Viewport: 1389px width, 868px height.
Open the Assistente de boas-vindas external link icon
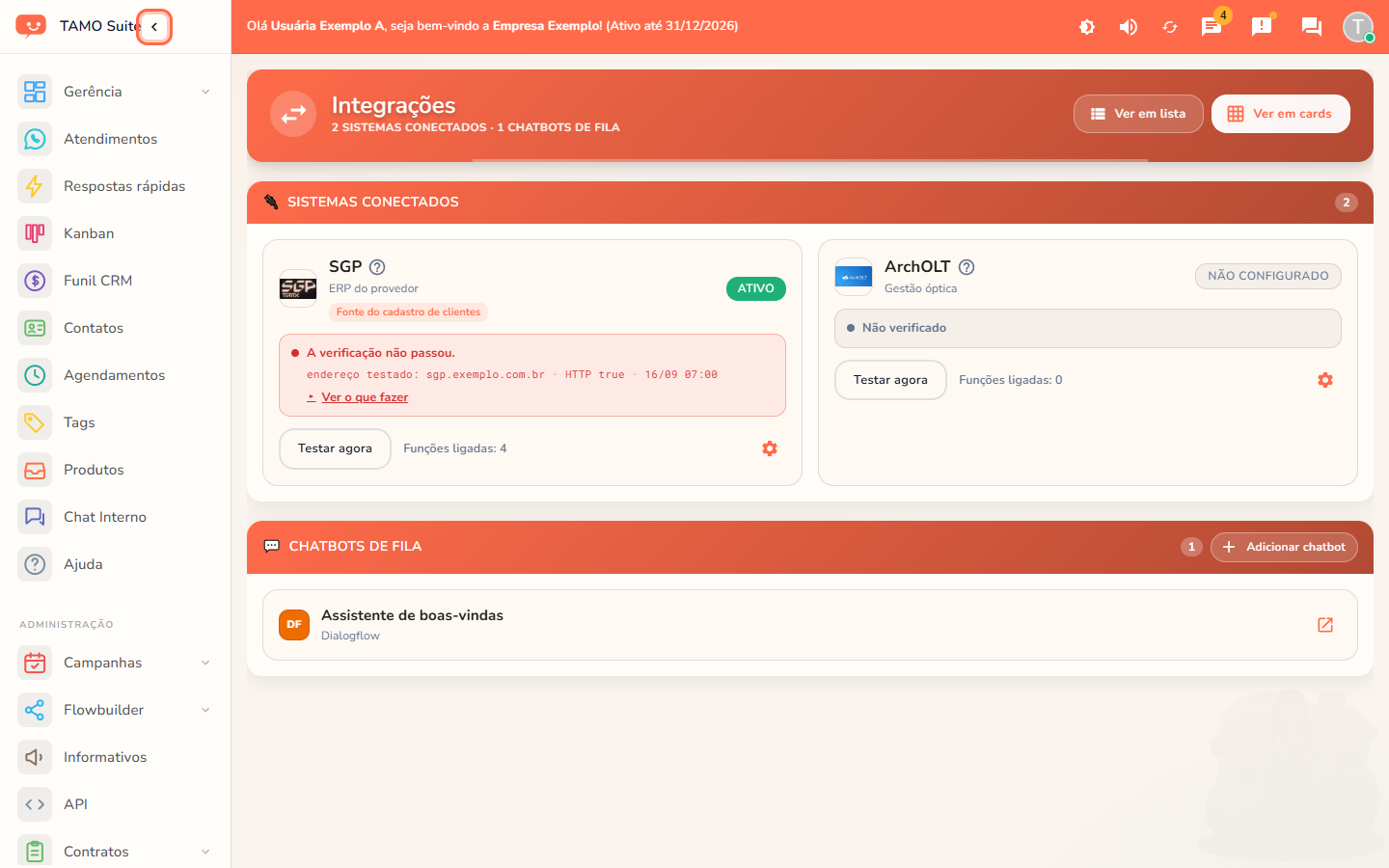(1325, 625)
